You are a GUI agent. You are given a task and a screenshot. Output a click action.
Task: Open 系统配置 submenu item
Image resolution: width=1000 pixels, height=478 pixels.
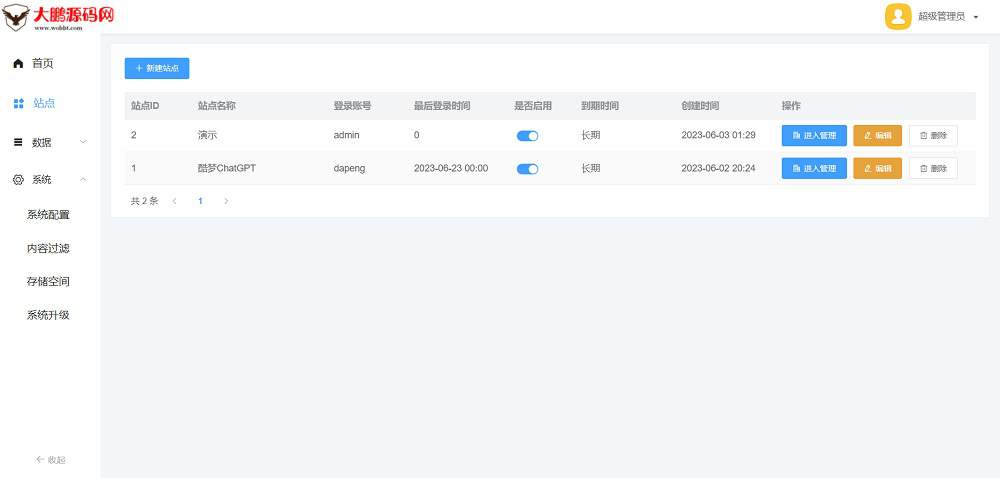click(x=48, y=215)
